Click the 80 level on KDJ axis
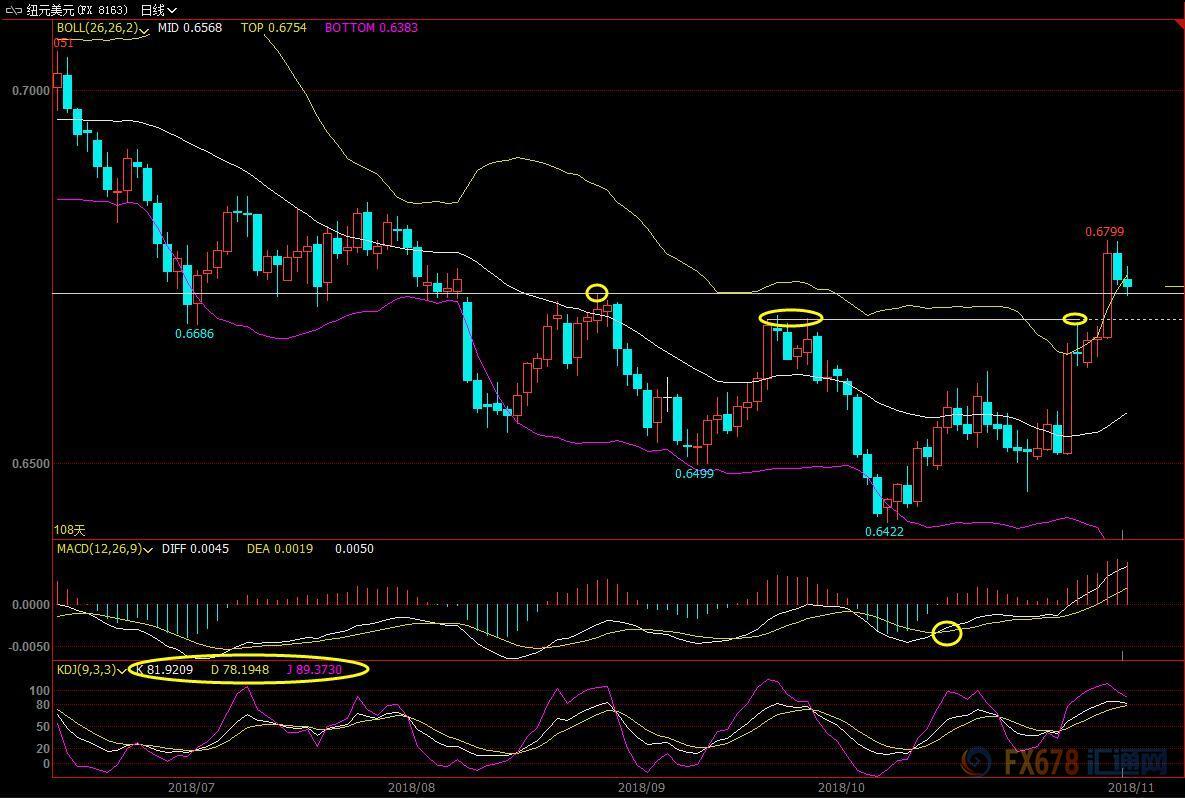 click(x=43, y=705)
